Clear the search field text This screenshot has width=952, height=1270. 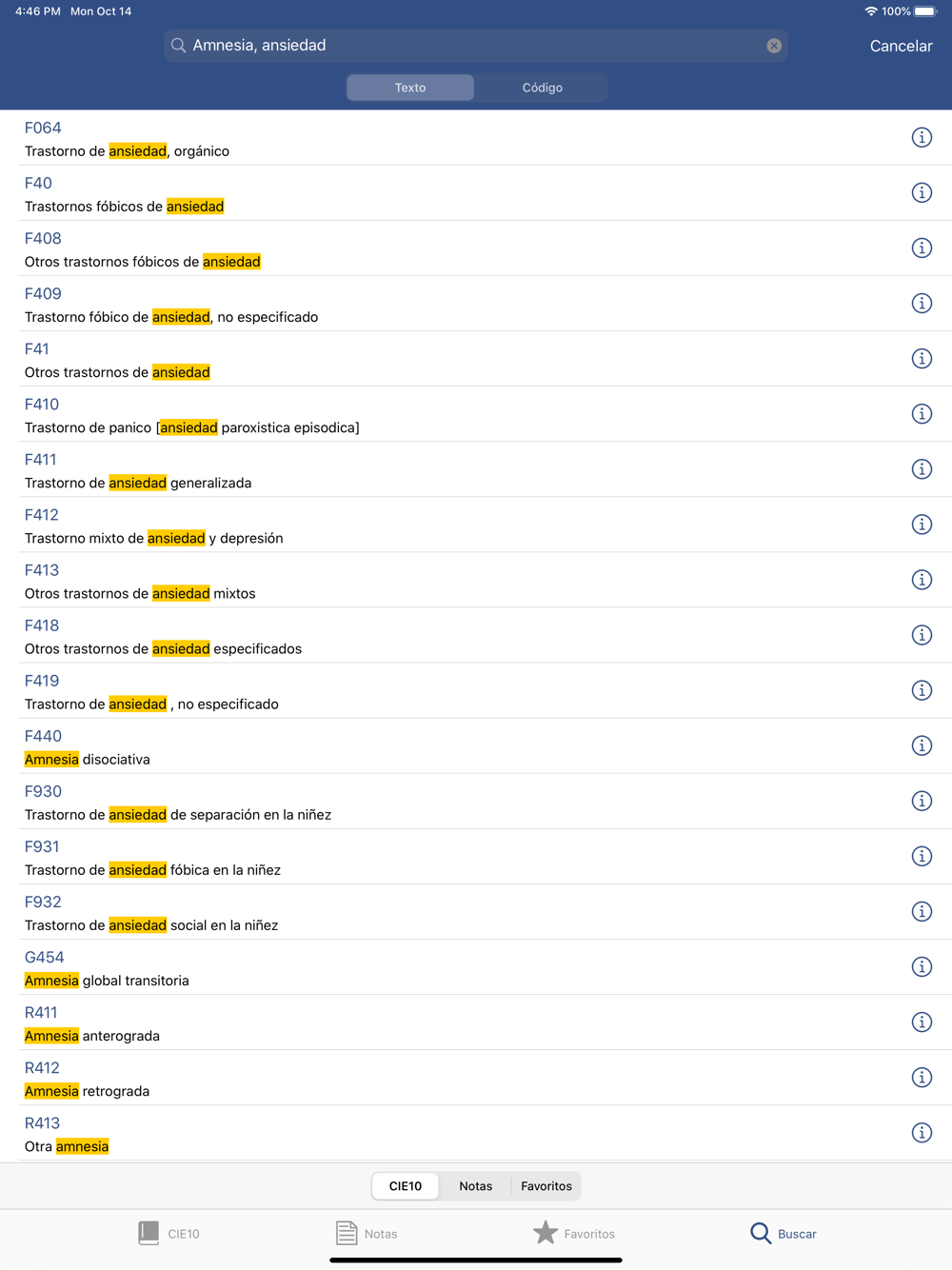pyautogui.click(x=774, y=46)
